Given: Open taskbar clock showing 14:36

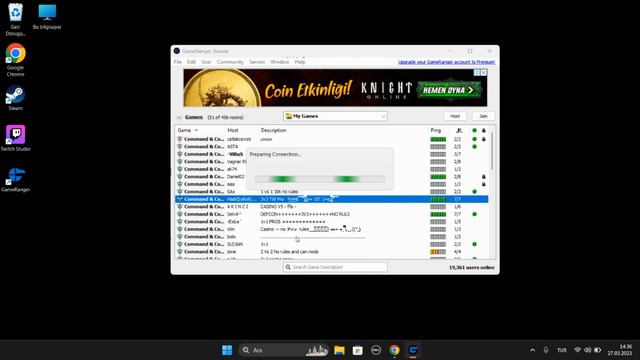Looking at the screenshot, I should pyautogui.click(x=620, y=350).
